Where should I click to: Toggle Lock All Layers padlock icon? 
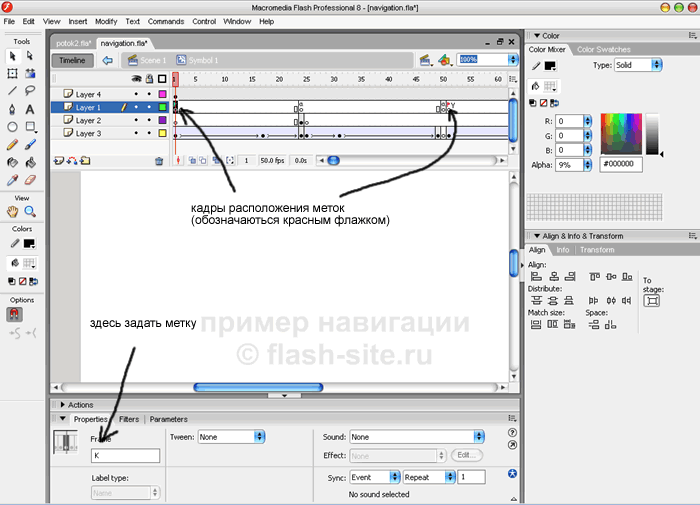coord(150,79)
